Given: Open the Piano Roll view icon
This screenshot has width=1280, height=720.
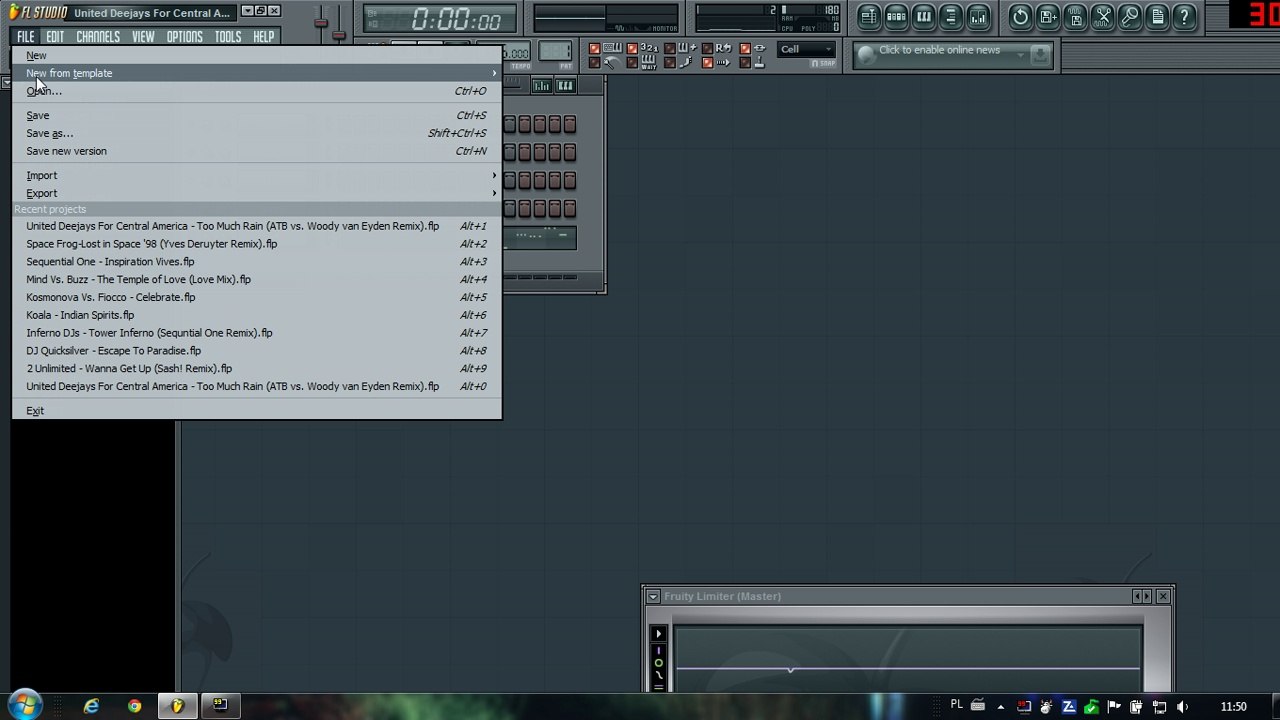Looking at the screenshot, I should (x=924, y=17).
